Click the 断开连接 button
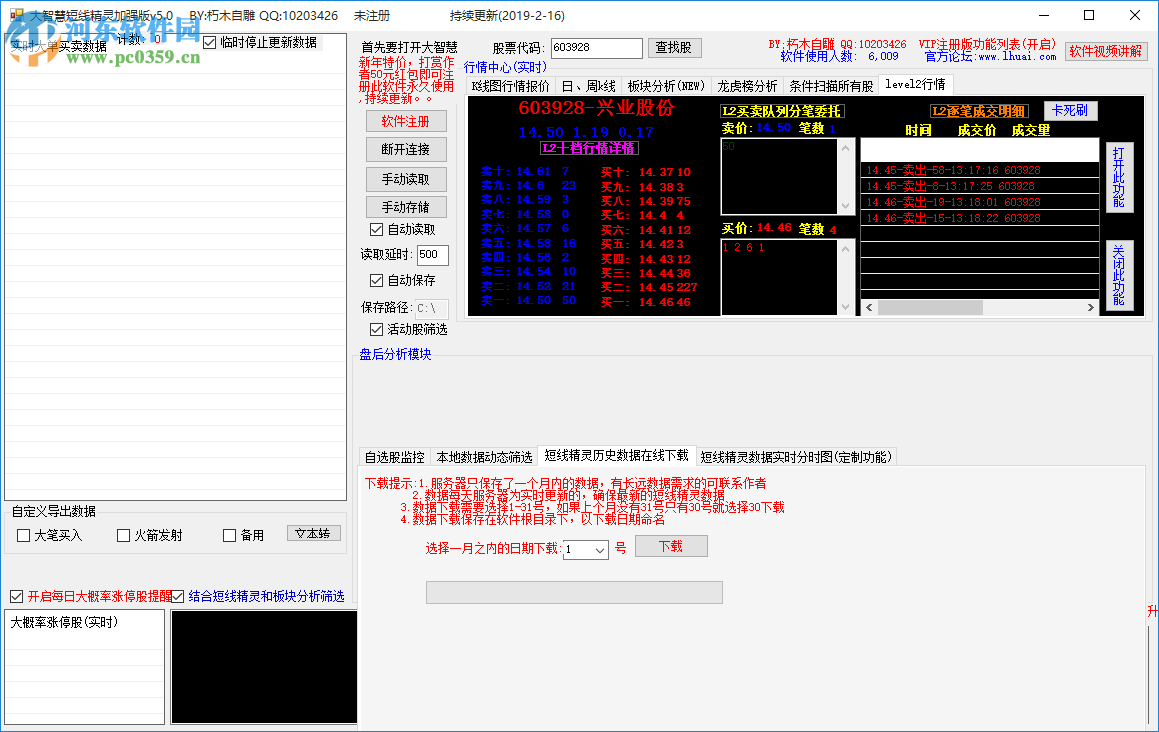Screen dimensions: 1159x732 point(405,149)
